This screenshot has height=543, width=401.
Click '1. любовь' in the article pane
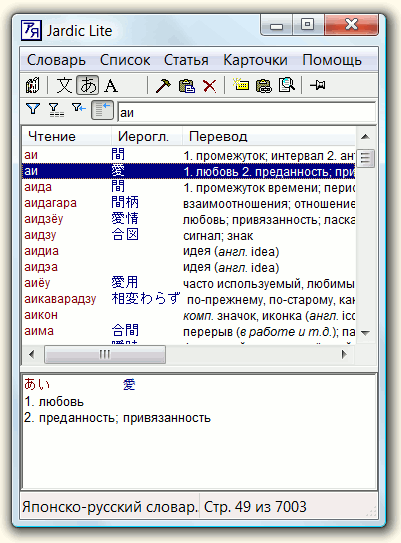[54, 402]
